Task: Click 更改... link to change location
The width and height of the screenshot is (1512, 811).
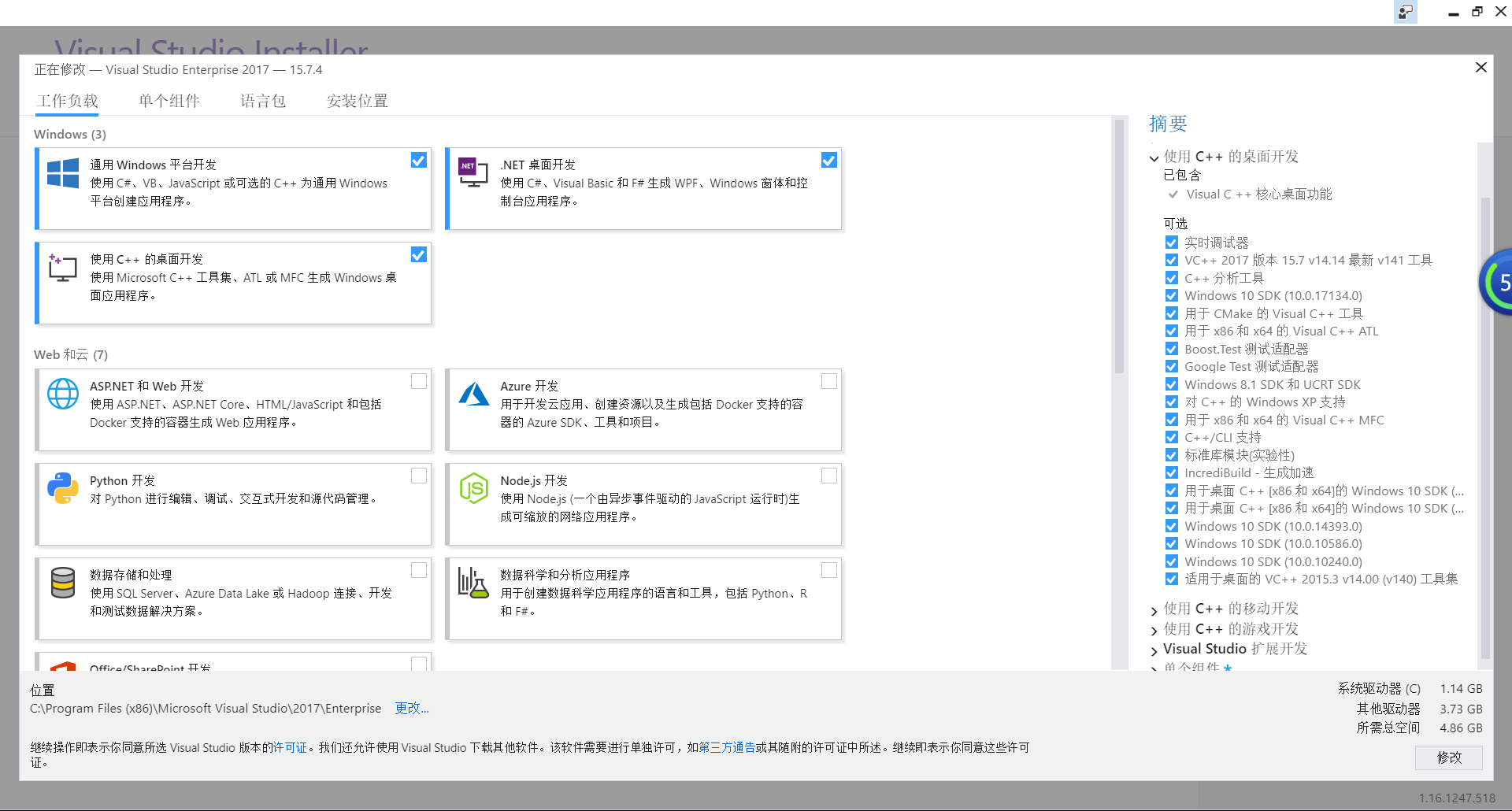Action: tap(412, 708)
